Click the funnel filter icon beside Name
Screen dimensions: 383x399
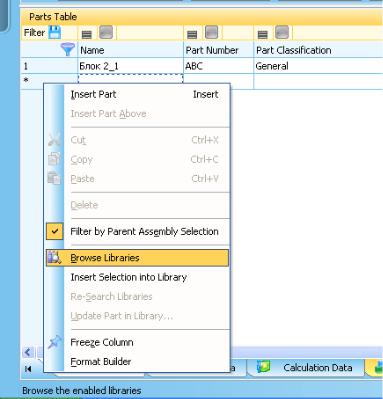(x=68, y=50)
